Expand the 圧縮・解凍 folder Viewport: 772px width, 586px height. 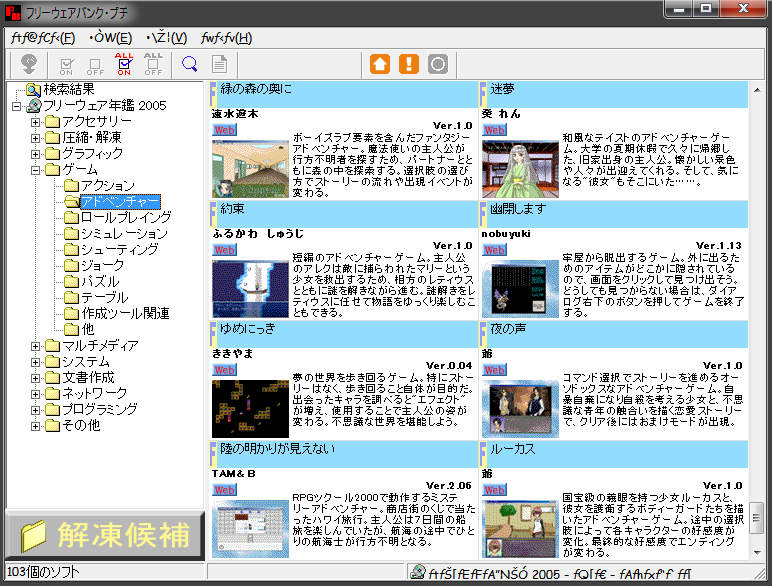35,138
